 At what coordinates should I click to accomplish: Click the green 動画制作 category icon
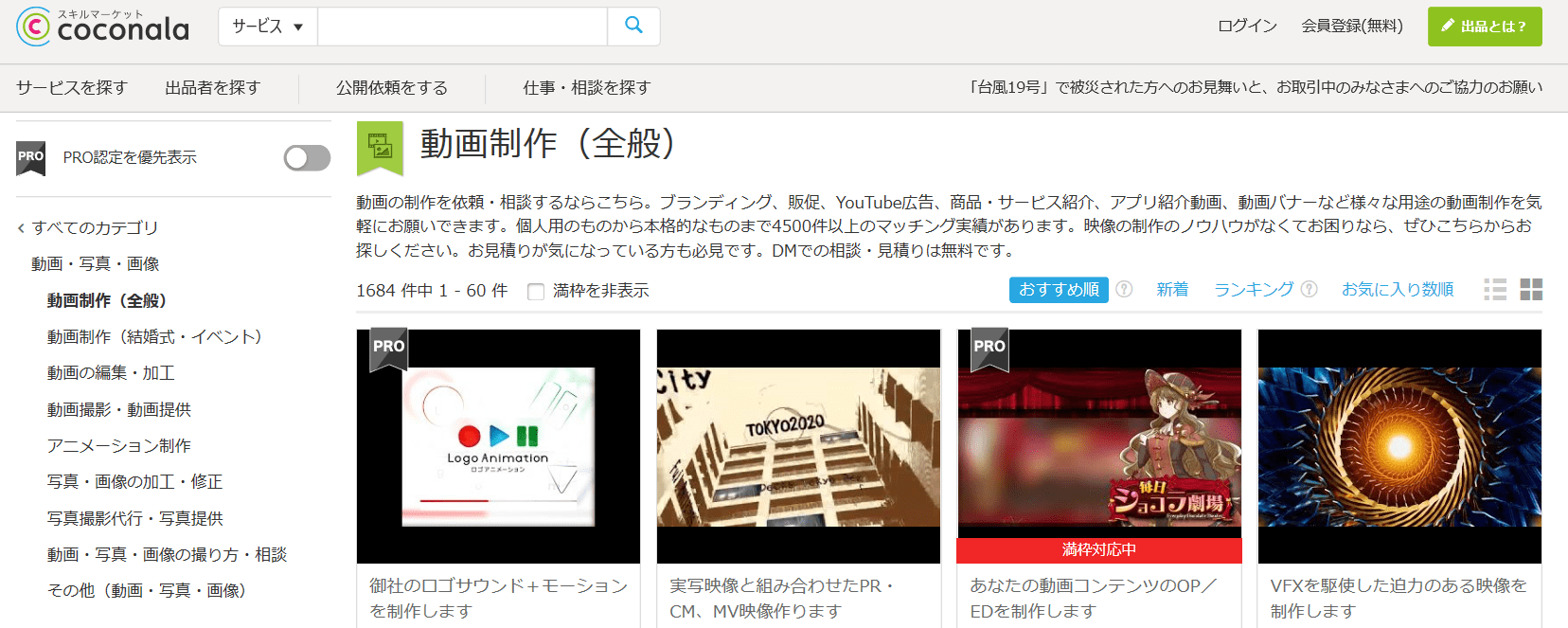(380, 149)
